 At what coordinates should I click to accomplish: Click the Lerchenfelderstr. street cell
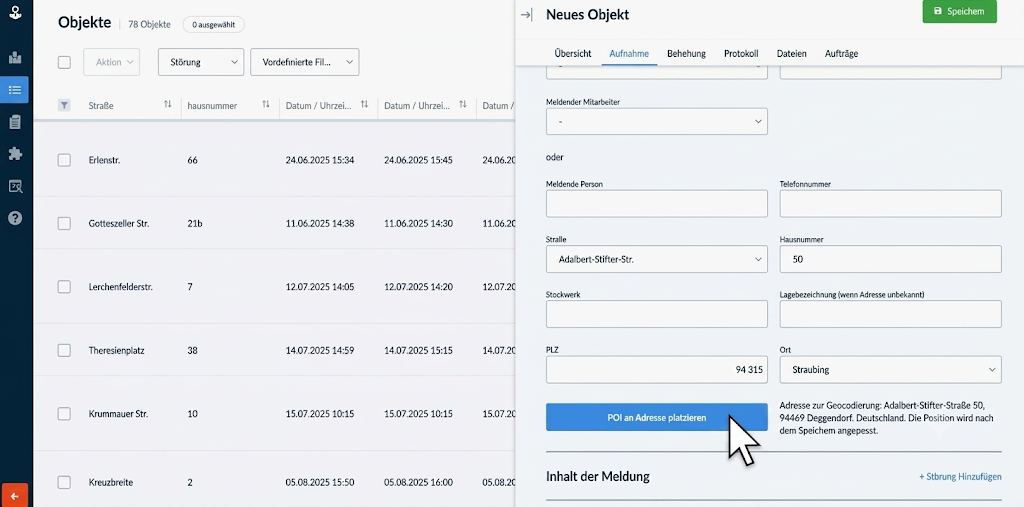120,287
